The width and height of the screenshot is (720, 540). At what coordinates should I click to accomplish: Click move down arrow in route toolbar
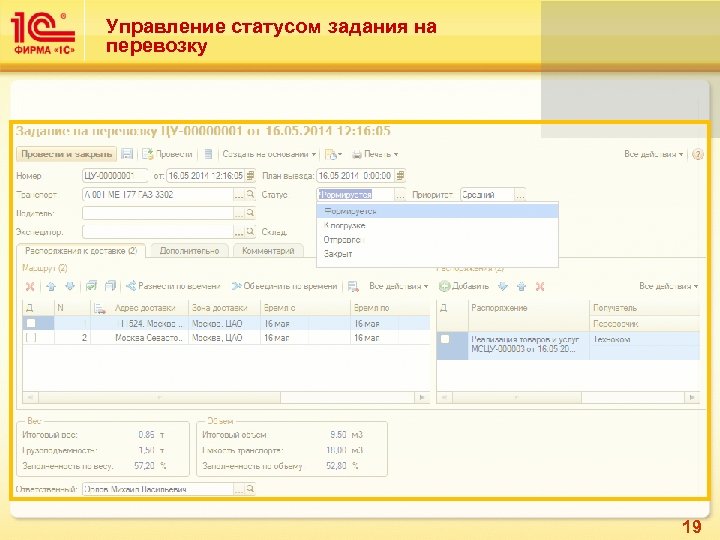(70, 287)
